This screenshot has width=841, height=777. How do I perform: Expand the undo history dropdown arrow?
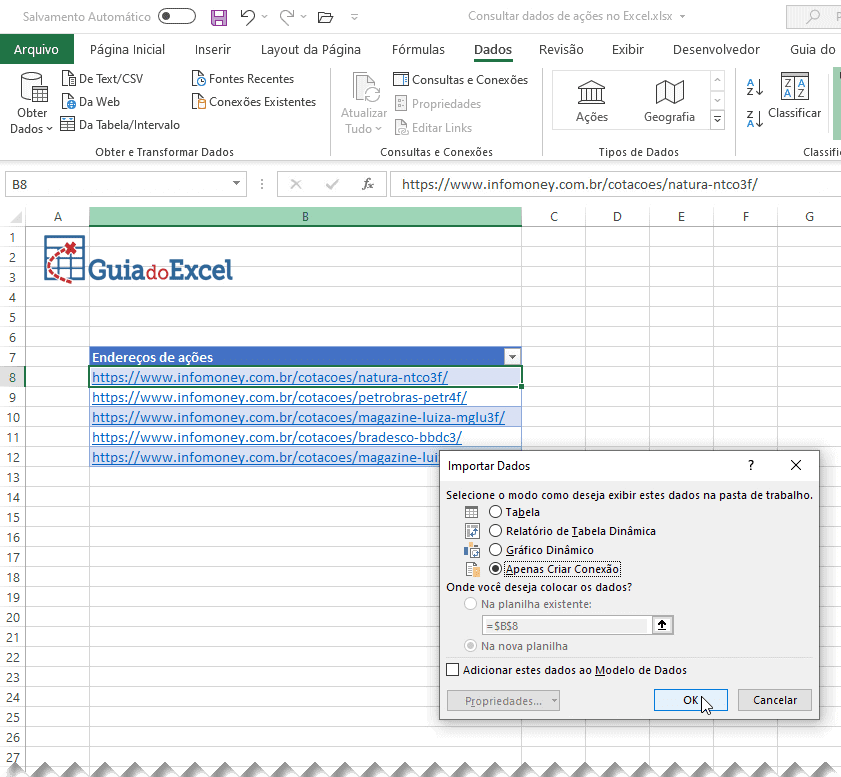(264, 17)
